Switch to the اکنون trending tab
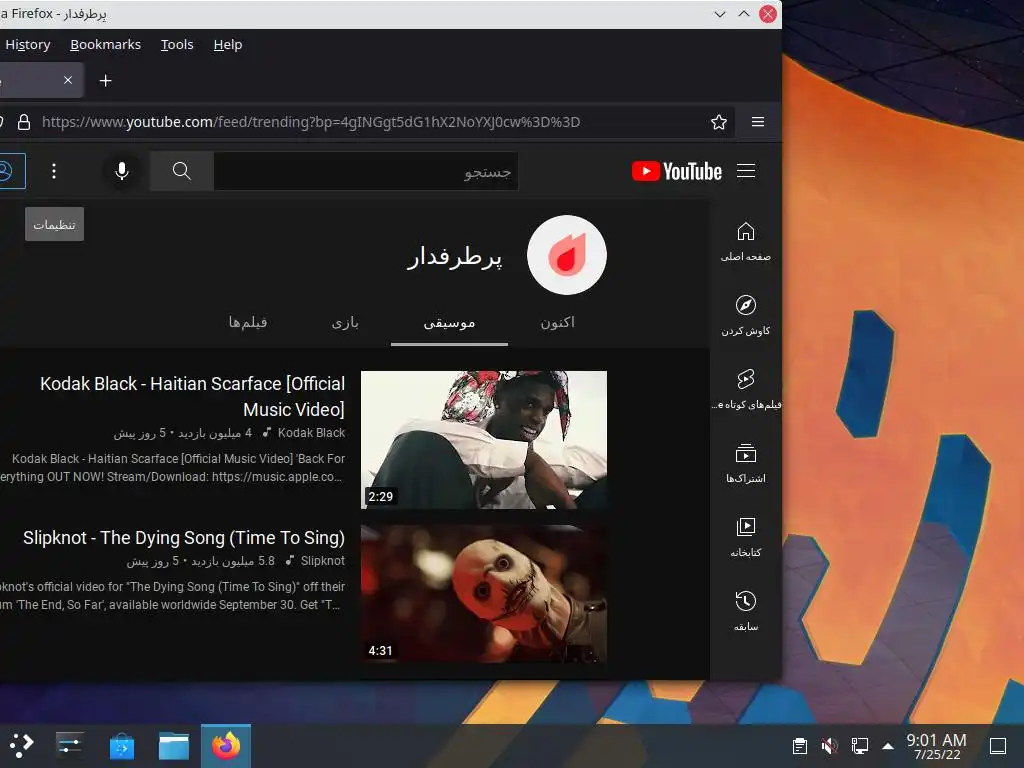 558,322
